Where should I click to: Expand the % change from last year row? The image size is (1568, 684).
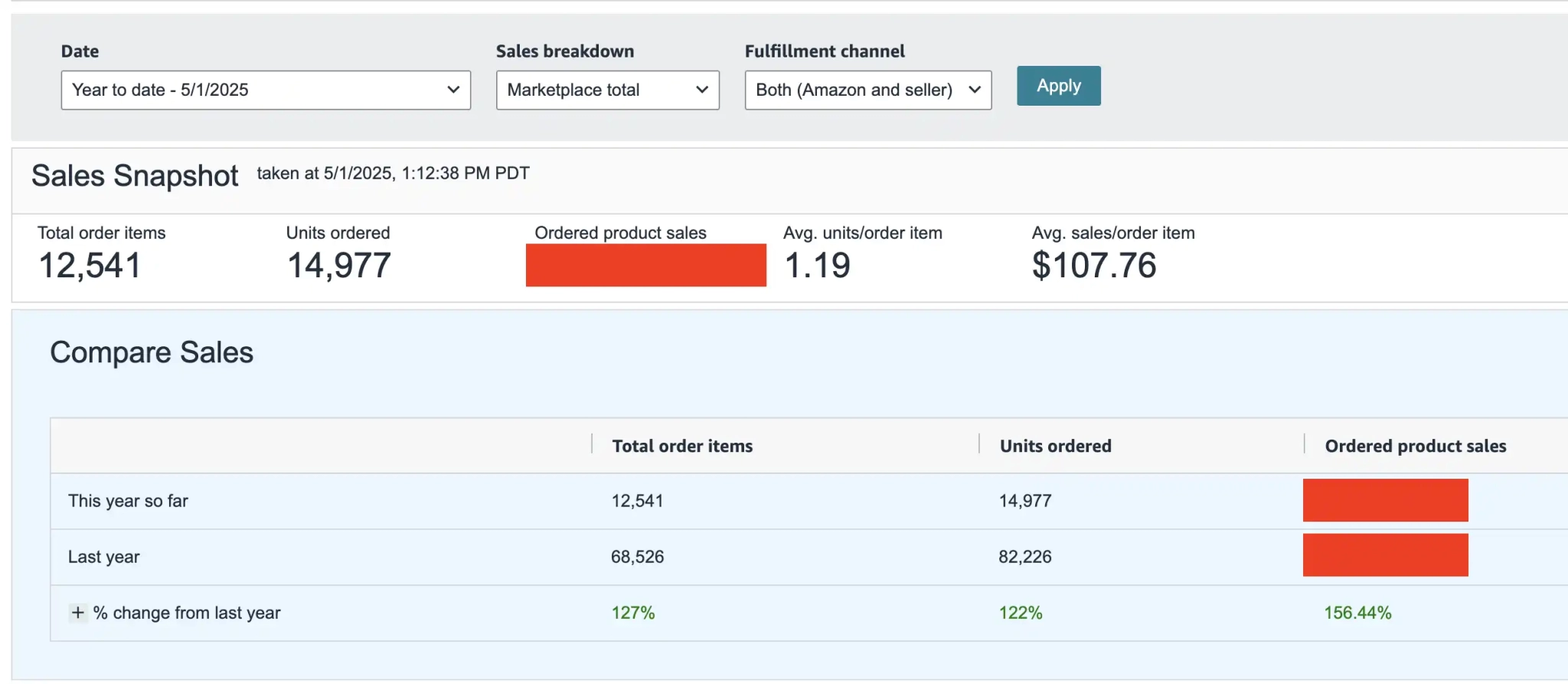pyautogui.click(x=77, y=613)
